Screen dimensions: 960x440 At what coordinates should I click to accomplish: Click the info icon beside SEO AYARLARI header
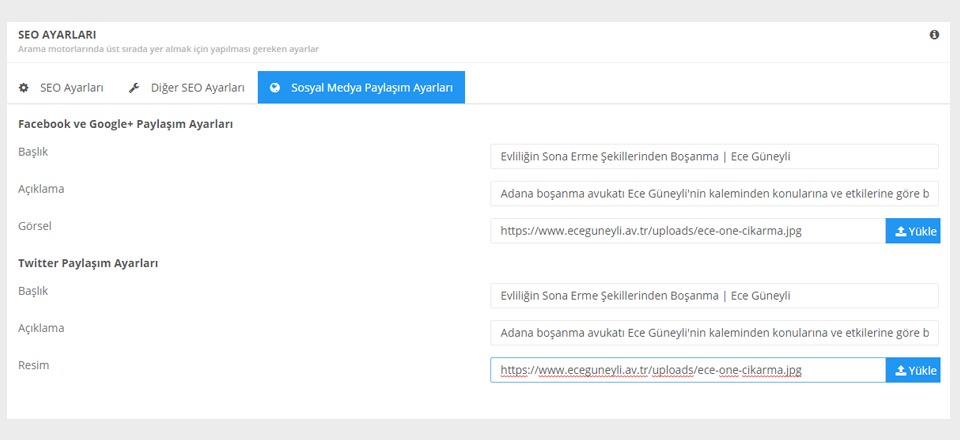934,35
